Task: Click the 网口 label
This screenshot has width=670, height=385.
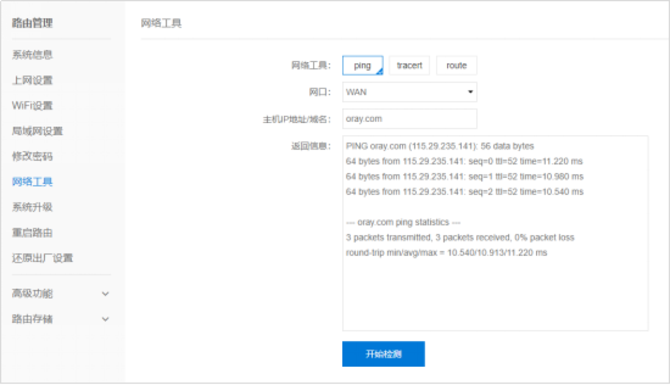Action: click(x=320, y=92)
